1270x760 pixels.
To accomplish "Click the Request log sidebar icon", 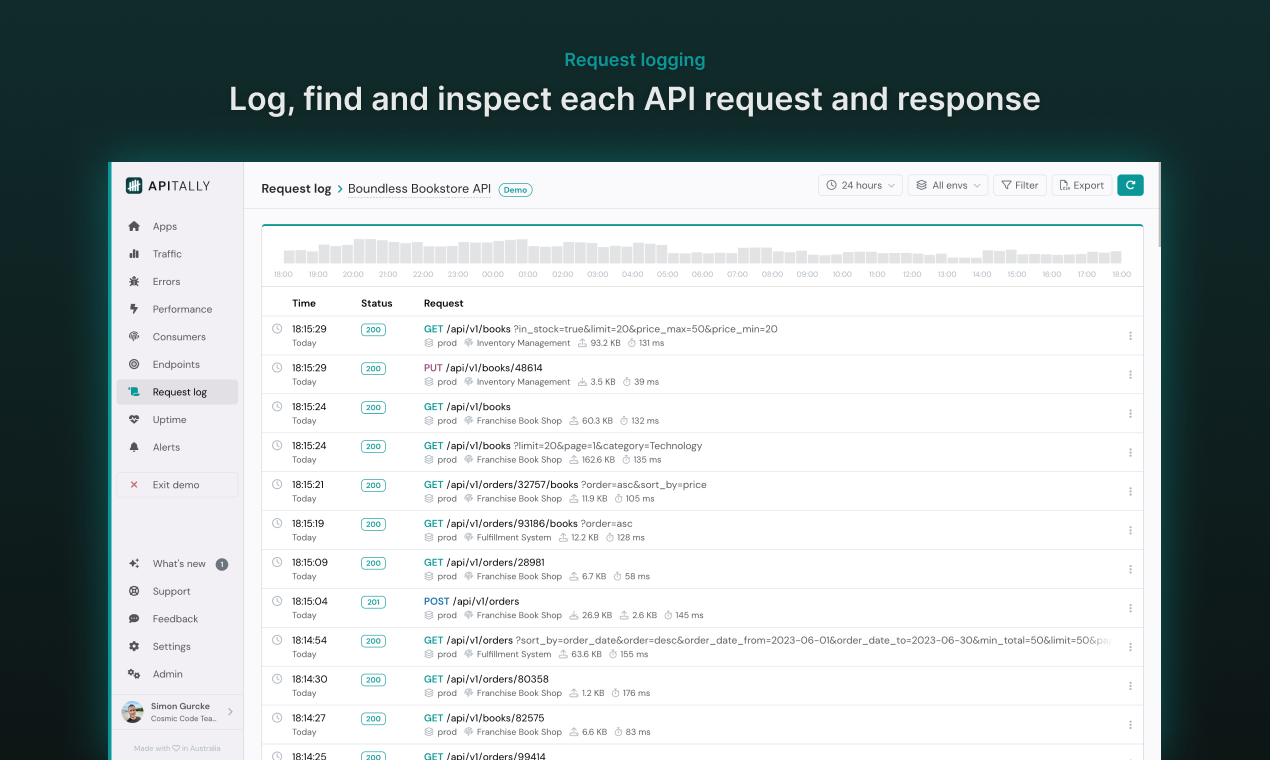I will point(134,392).
